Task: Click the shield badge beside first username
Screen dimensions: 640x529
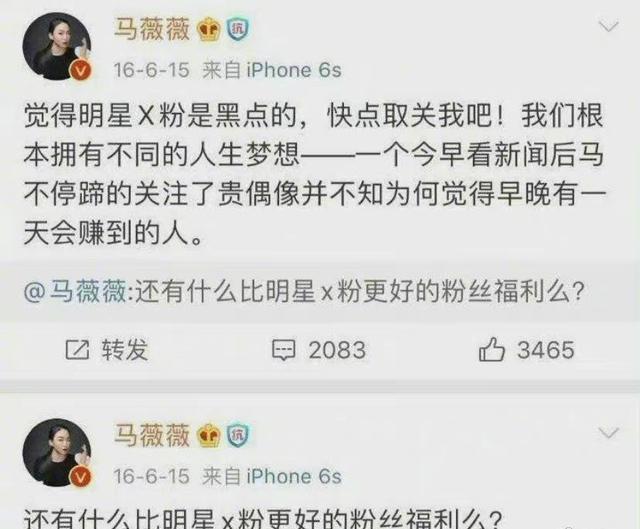Action: tap(238, 29)
